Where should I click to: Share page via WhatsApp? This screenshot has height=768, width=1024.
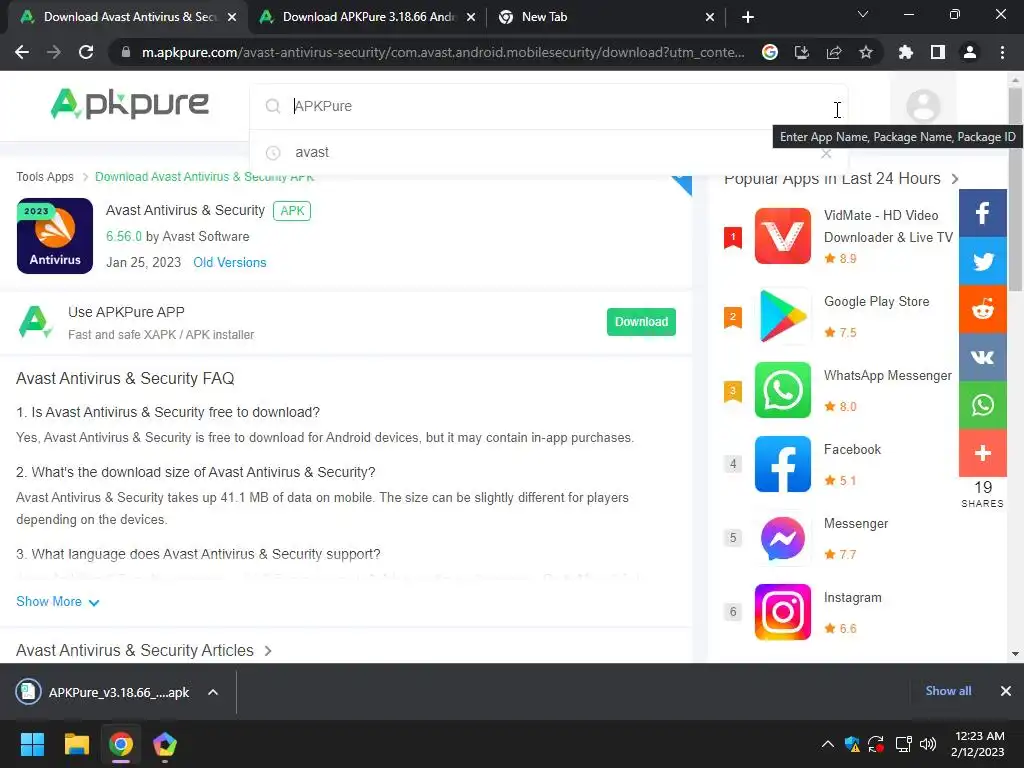pos(982,405)
